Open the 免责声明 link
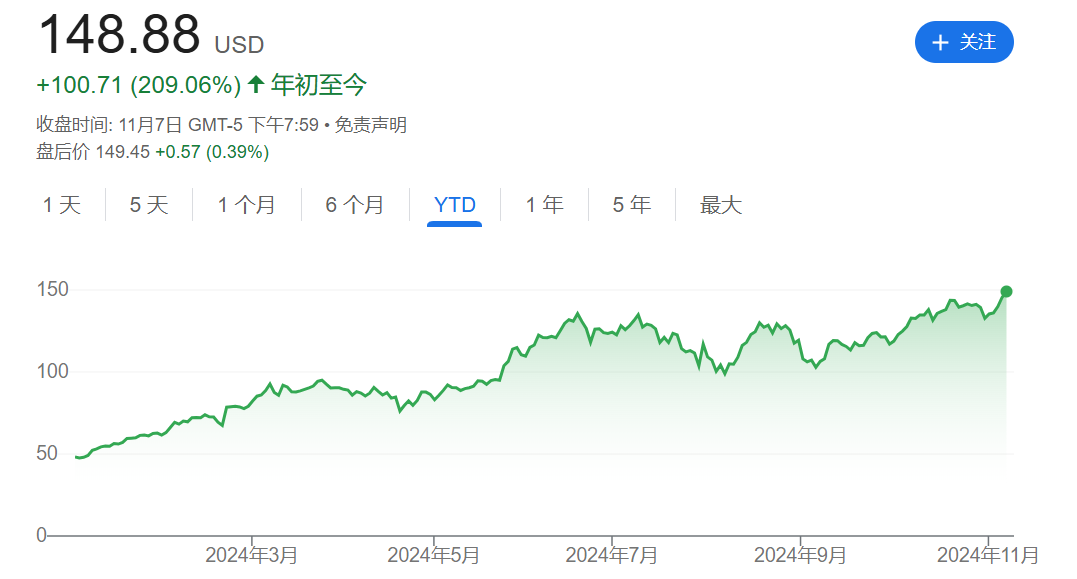This screenshot has width=1077, height=579. [370, 125]
